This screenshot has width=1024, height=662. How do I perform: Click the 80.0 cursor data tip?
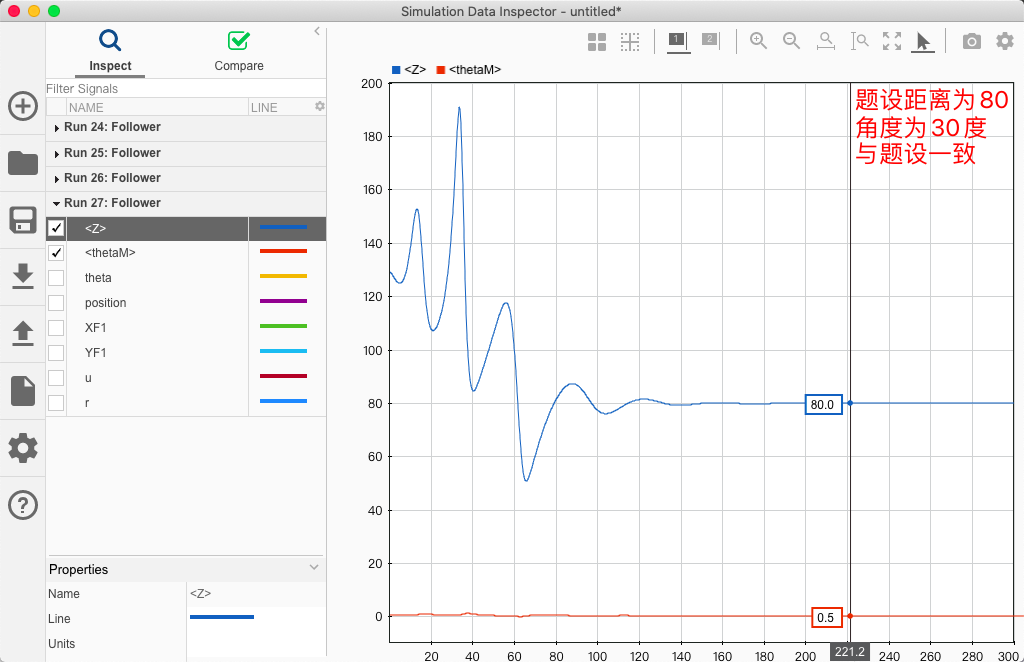[x=823, y=404]
